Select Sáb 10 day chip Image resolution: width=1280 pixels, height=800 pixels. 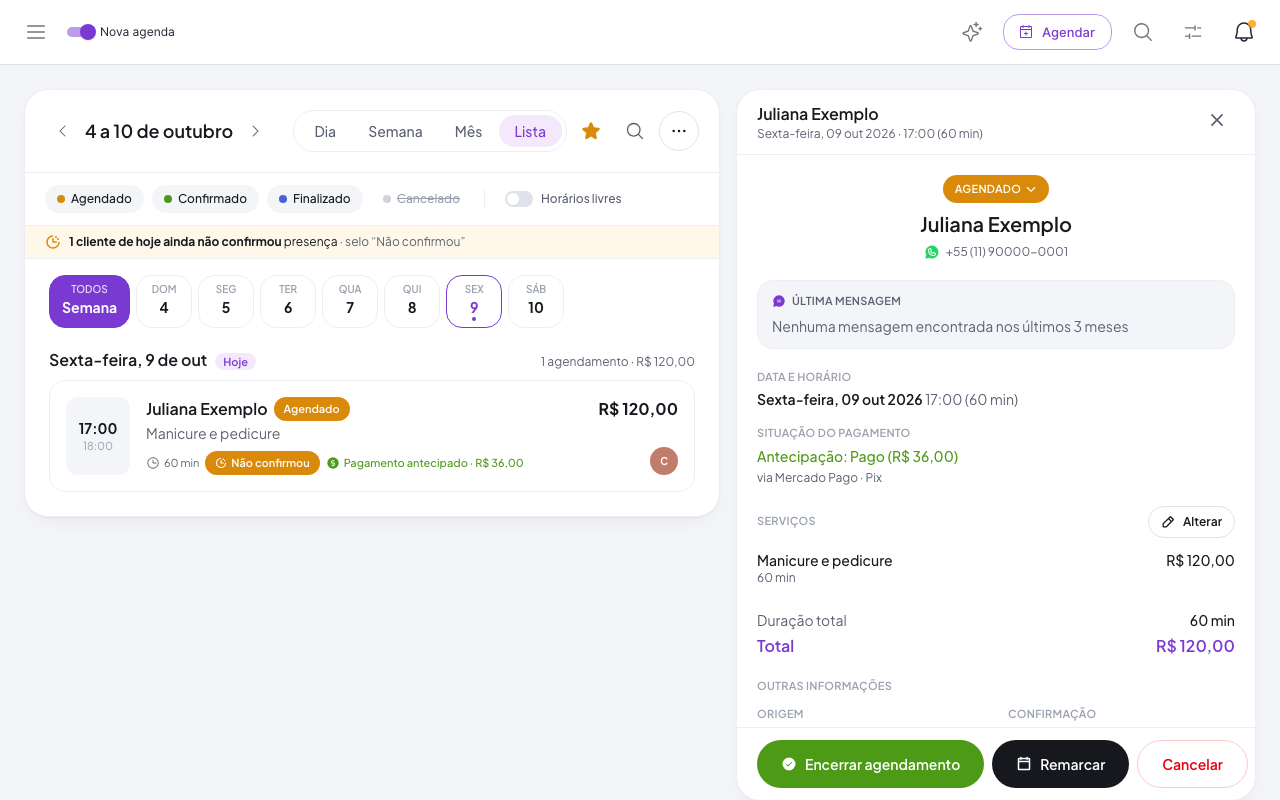536,301
